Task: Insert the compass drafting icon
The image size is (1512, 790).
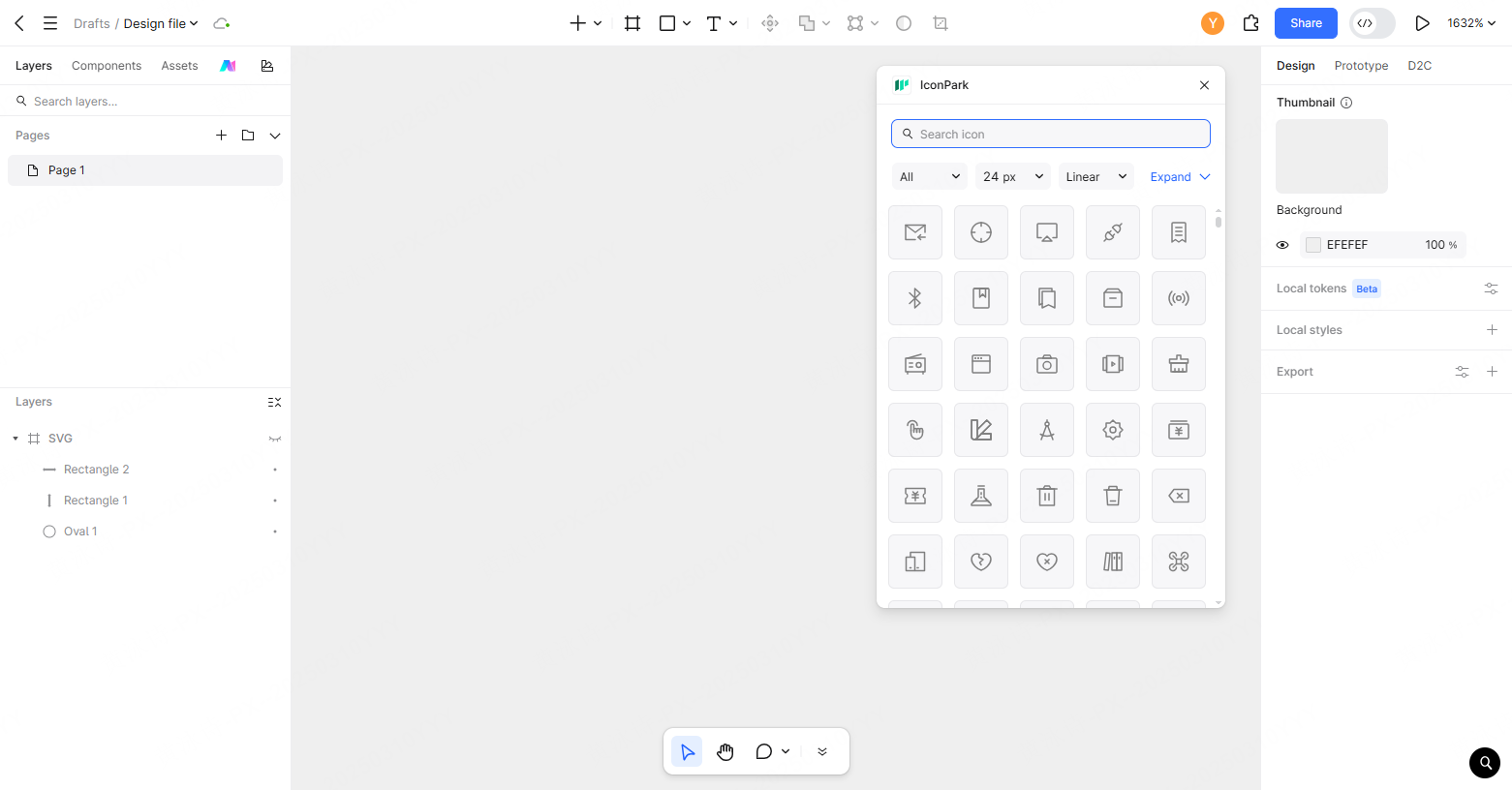Action: [x=1047, y=430]
